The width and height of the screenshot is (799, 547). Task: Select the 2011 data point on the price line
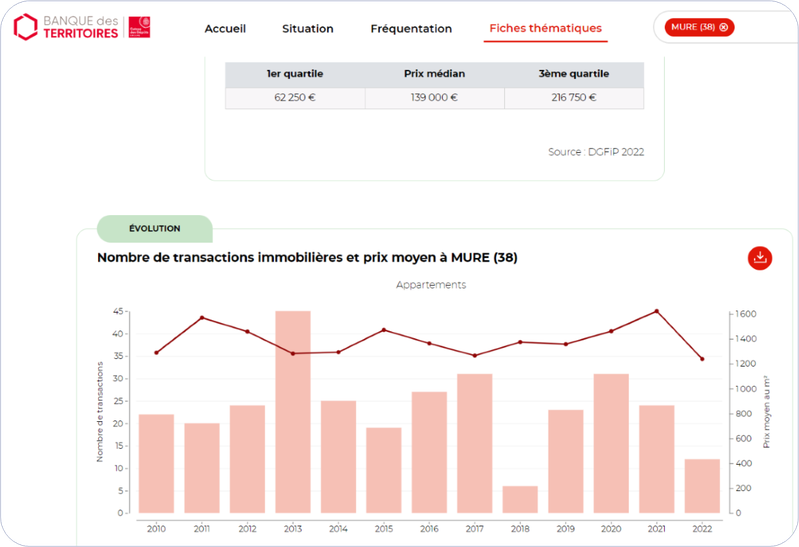pyautogui.click(x=202, y=318)
